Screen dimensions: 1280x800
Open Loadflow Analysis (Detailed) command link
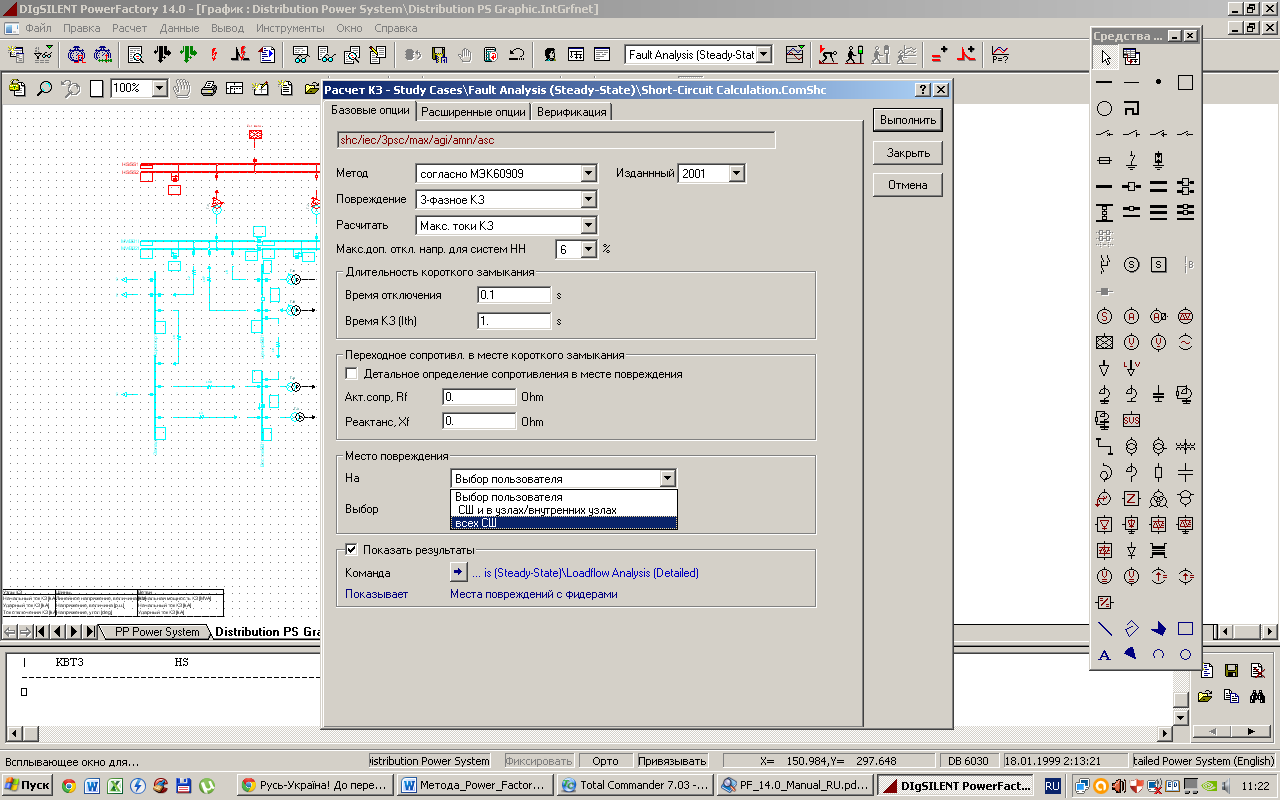tap(585, 573)
